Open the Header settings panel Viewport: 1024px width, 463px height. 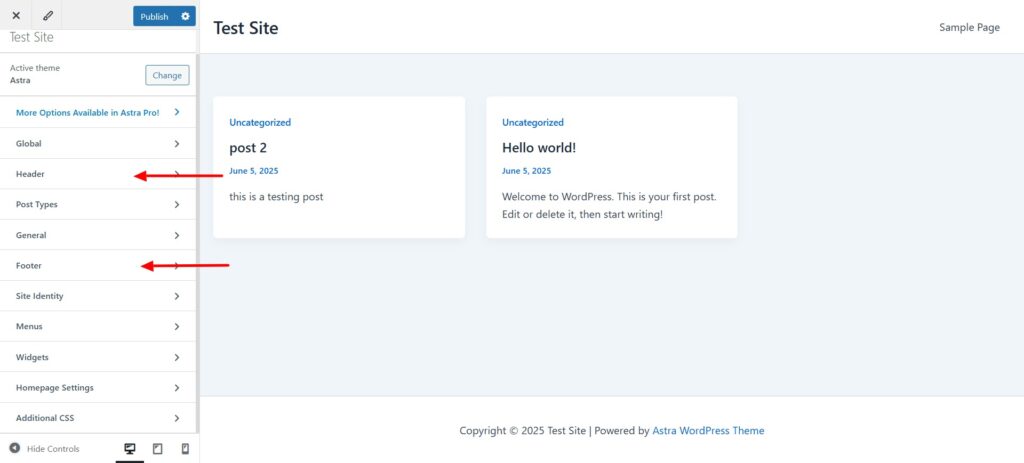(x=98, y=174)
